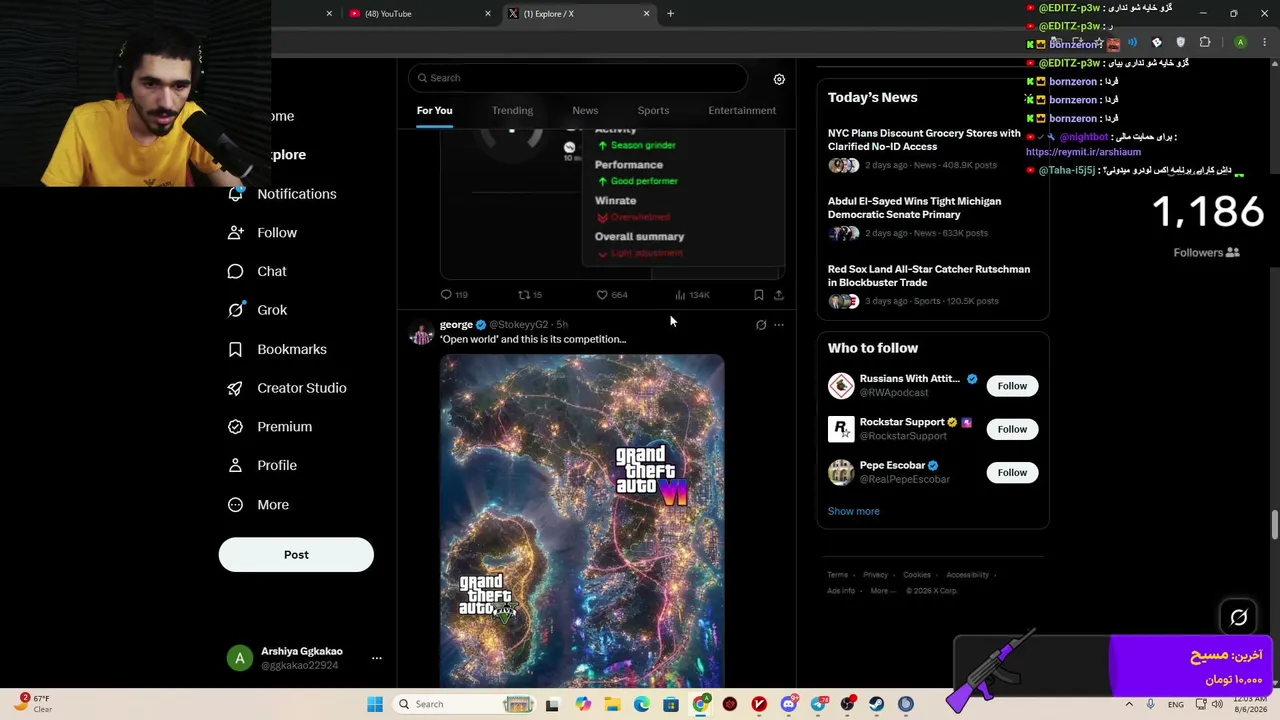Open Notifications from the X sidebar

click(283, 194)
